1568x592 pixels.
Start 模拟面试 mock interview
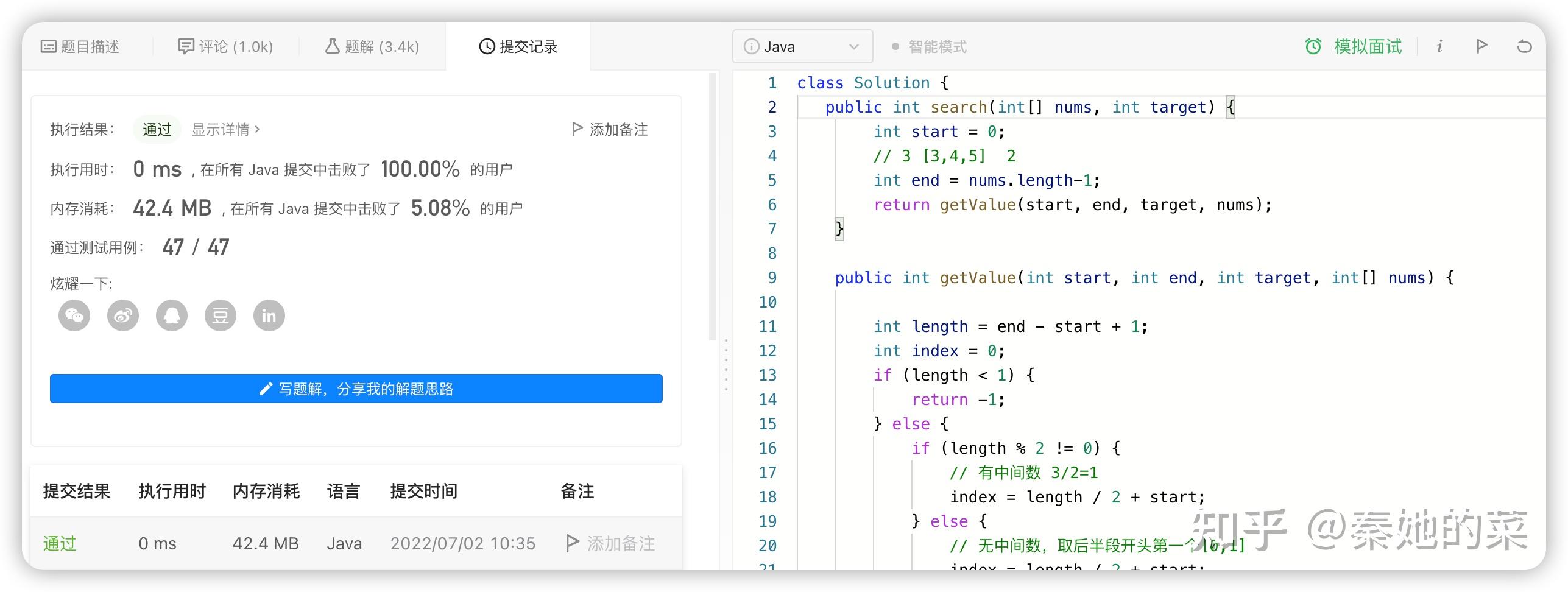tap(1354, 47)
